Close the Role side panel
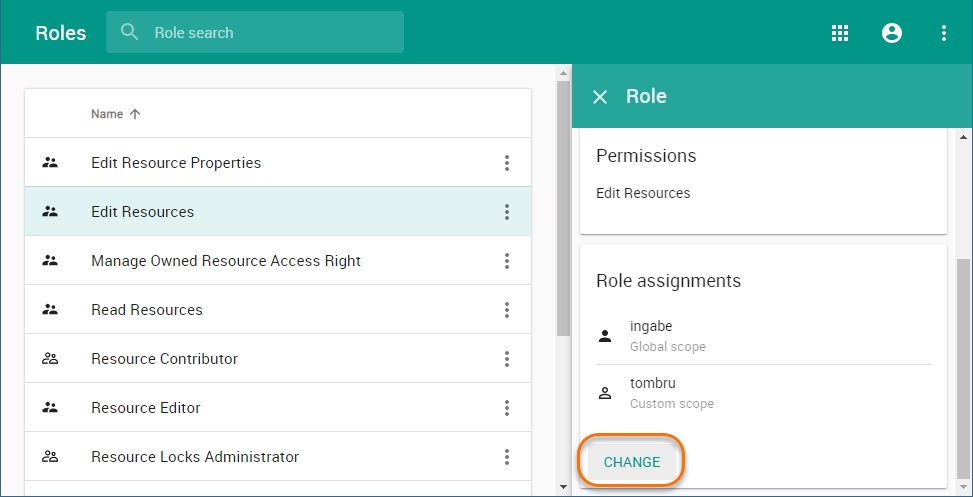 point(600,97)
